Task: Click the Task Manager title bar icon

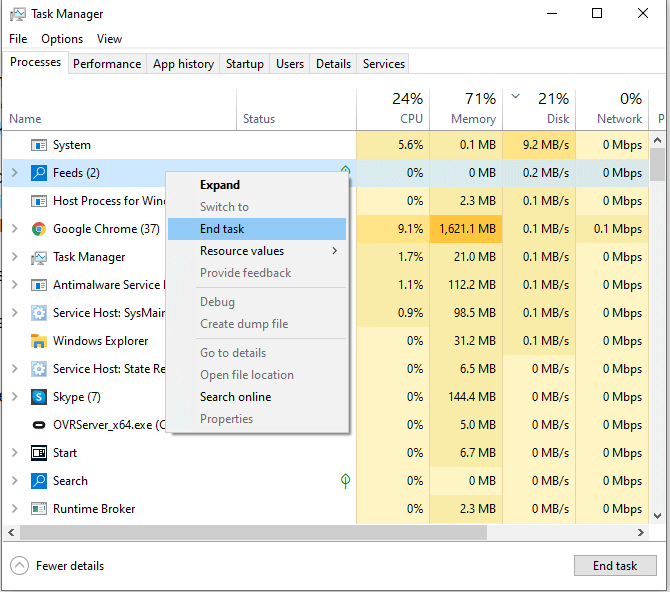Action: click(18, 14)
